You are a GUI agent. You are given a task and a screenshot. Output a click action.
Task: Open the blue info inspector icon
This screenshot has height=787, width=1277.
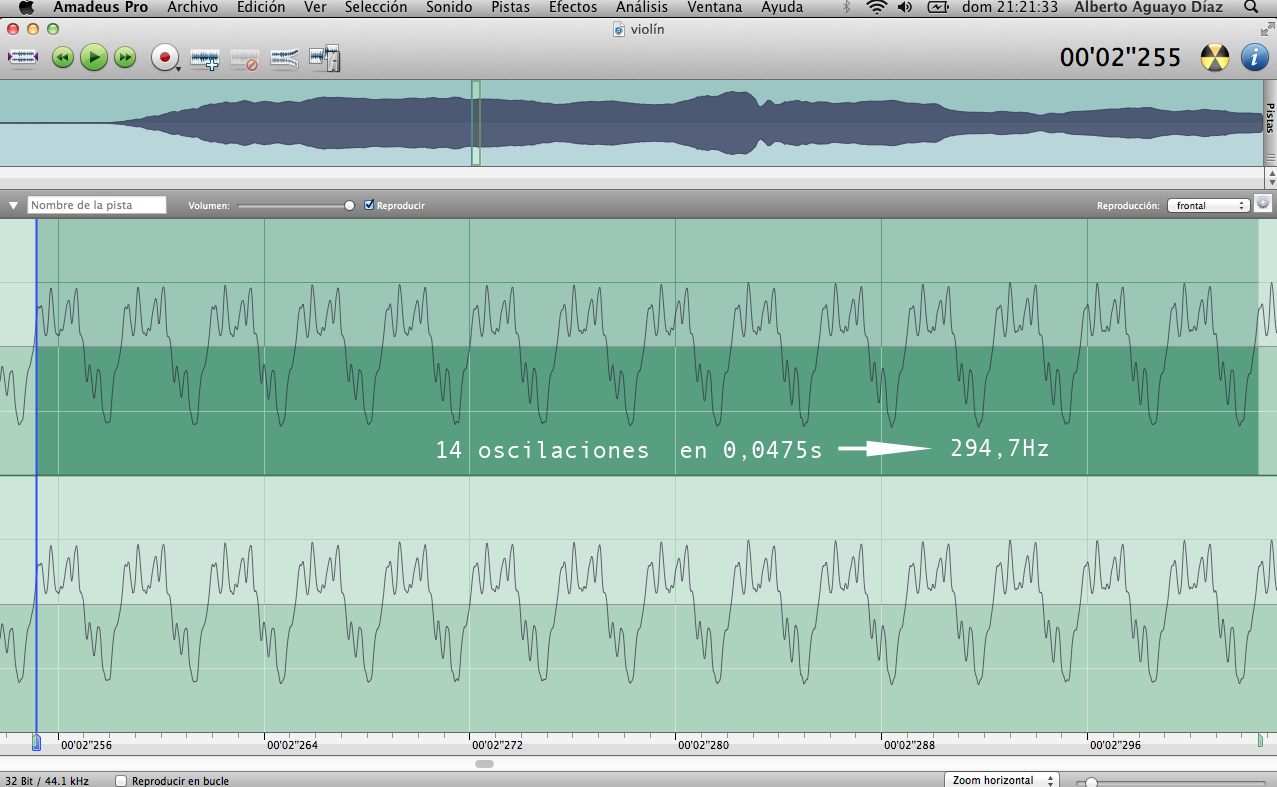coord(1254,58)
